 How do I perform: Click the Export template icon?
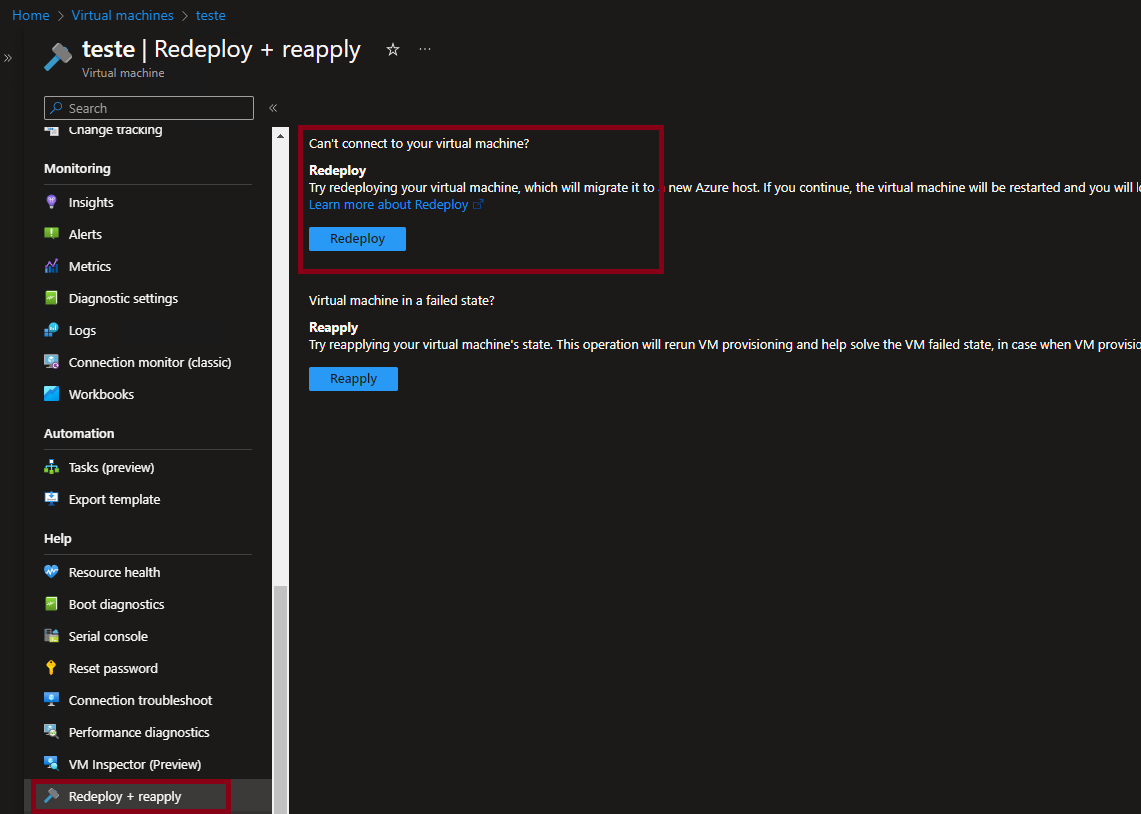[51, 499]
